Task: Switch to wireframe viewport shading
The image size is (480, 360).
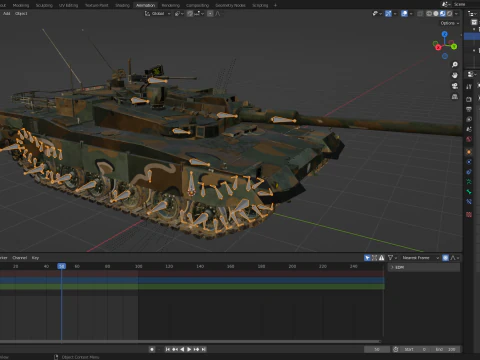Action: [x=429, y=14]
